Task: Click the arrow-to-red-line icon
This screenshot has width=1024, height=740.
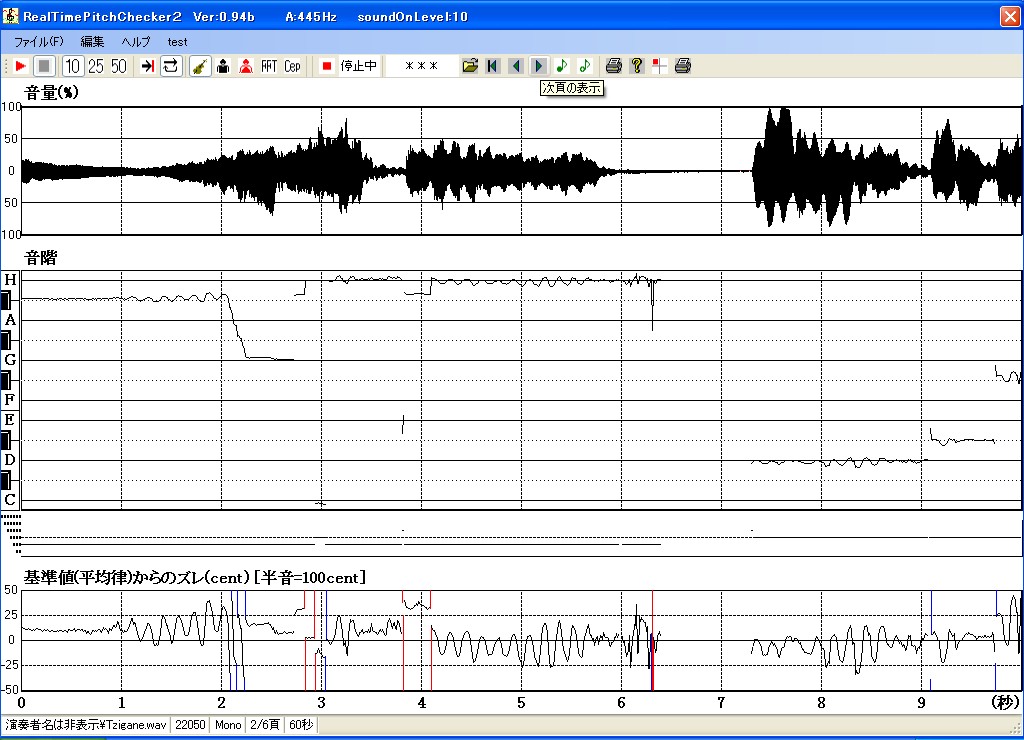Action: point(148,66)
